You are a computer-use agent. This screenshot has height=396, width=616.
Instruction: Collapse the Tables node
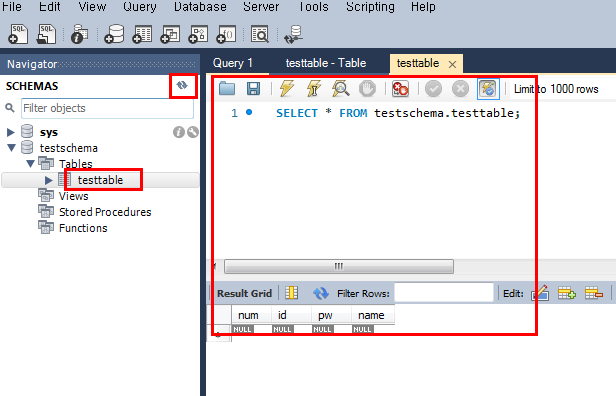pyautogui.click(x=30, y=163)
